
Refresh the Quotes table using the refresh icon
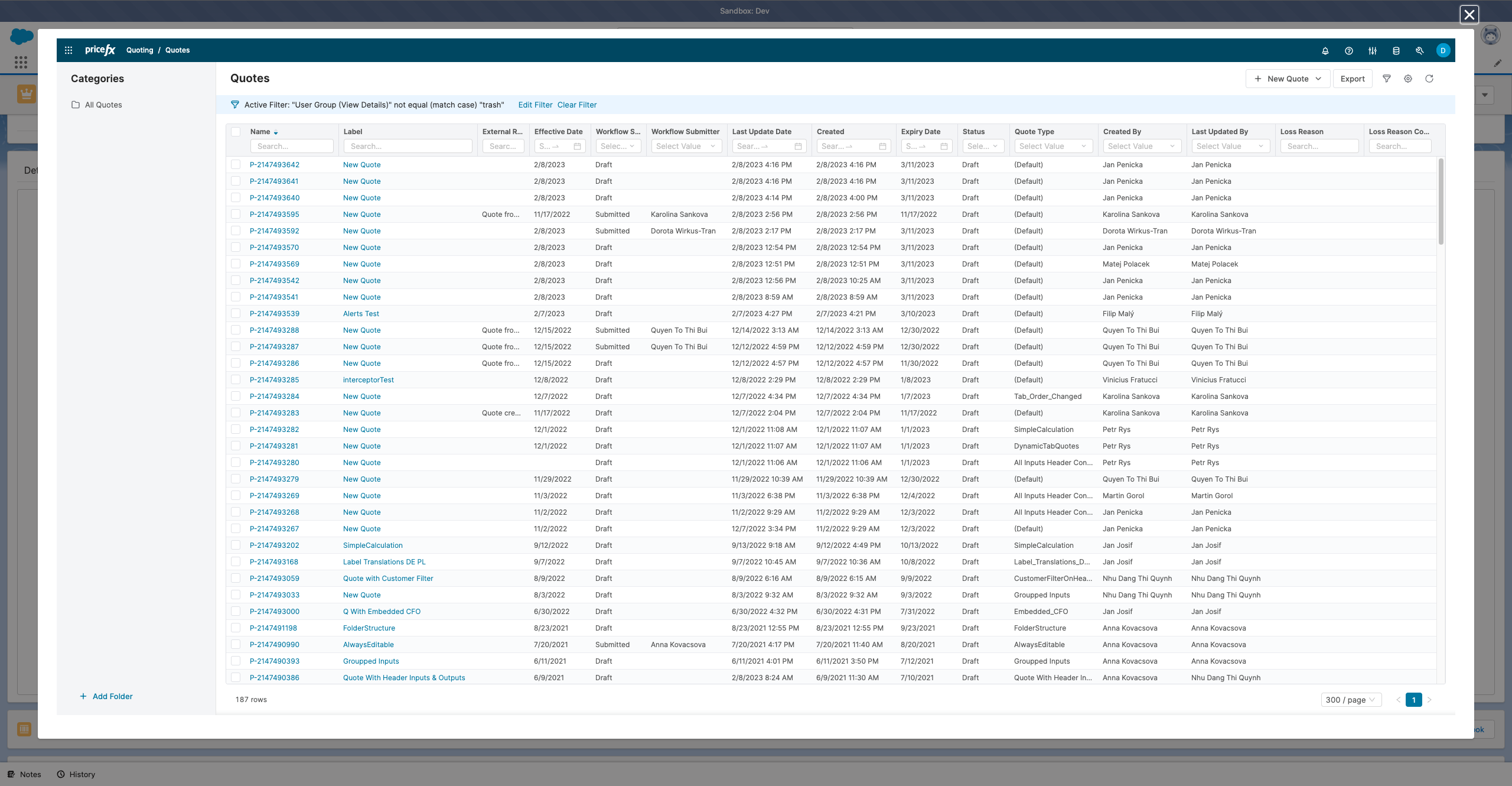[x=1429, y=78]
